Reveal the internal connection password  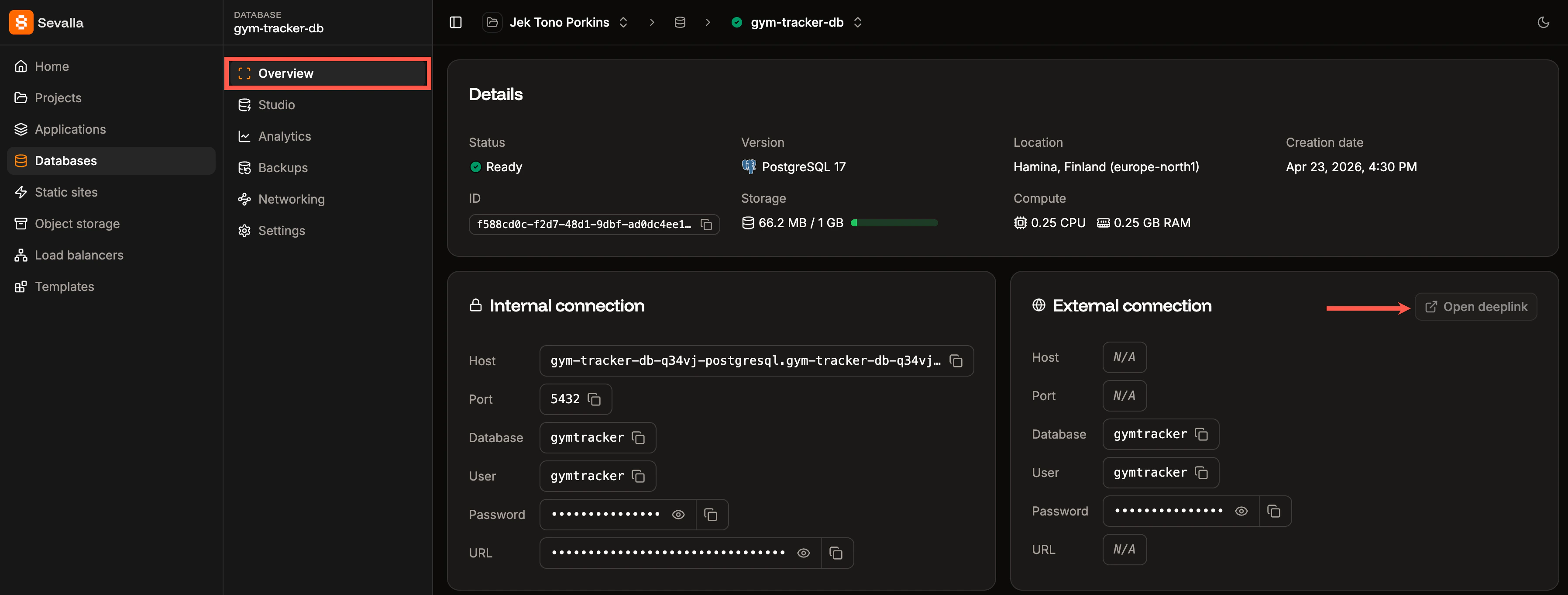(678, 515)
